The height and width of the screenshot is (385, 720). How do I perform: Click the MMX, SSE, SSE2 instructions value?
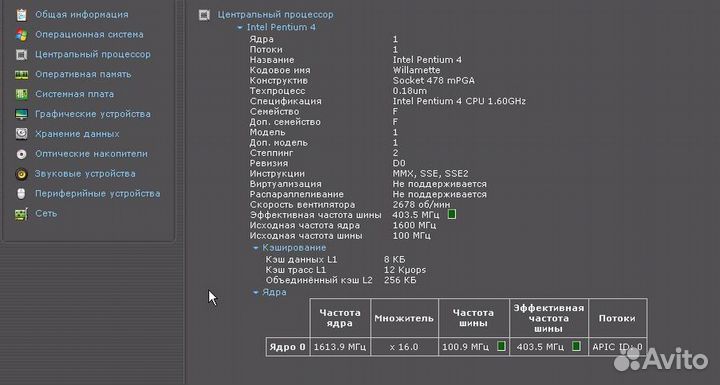click(430, 174)
